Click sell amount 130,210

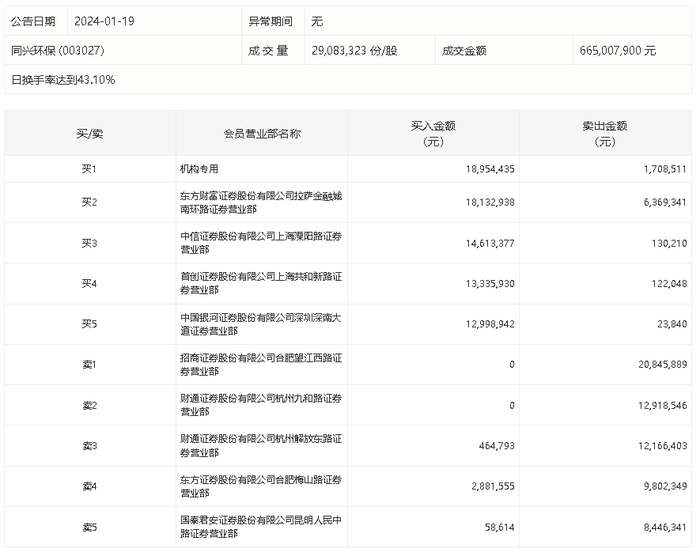pyautogui.click(x=669, y=243)
